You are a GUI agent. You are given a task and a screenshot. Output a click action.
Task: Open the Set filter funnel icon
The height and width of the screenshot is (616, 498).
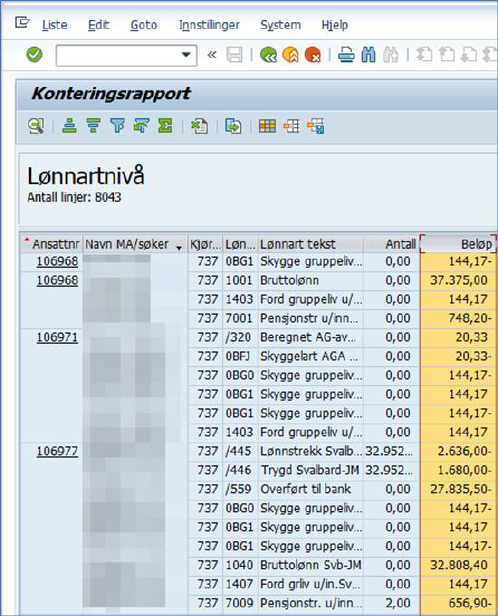click(117, 126)
